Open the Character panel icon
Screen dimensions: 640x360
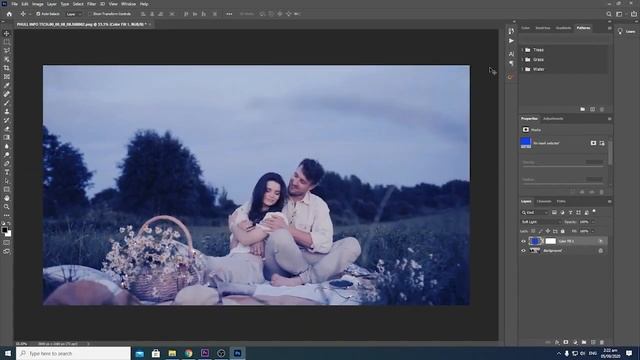coord(511,54)
